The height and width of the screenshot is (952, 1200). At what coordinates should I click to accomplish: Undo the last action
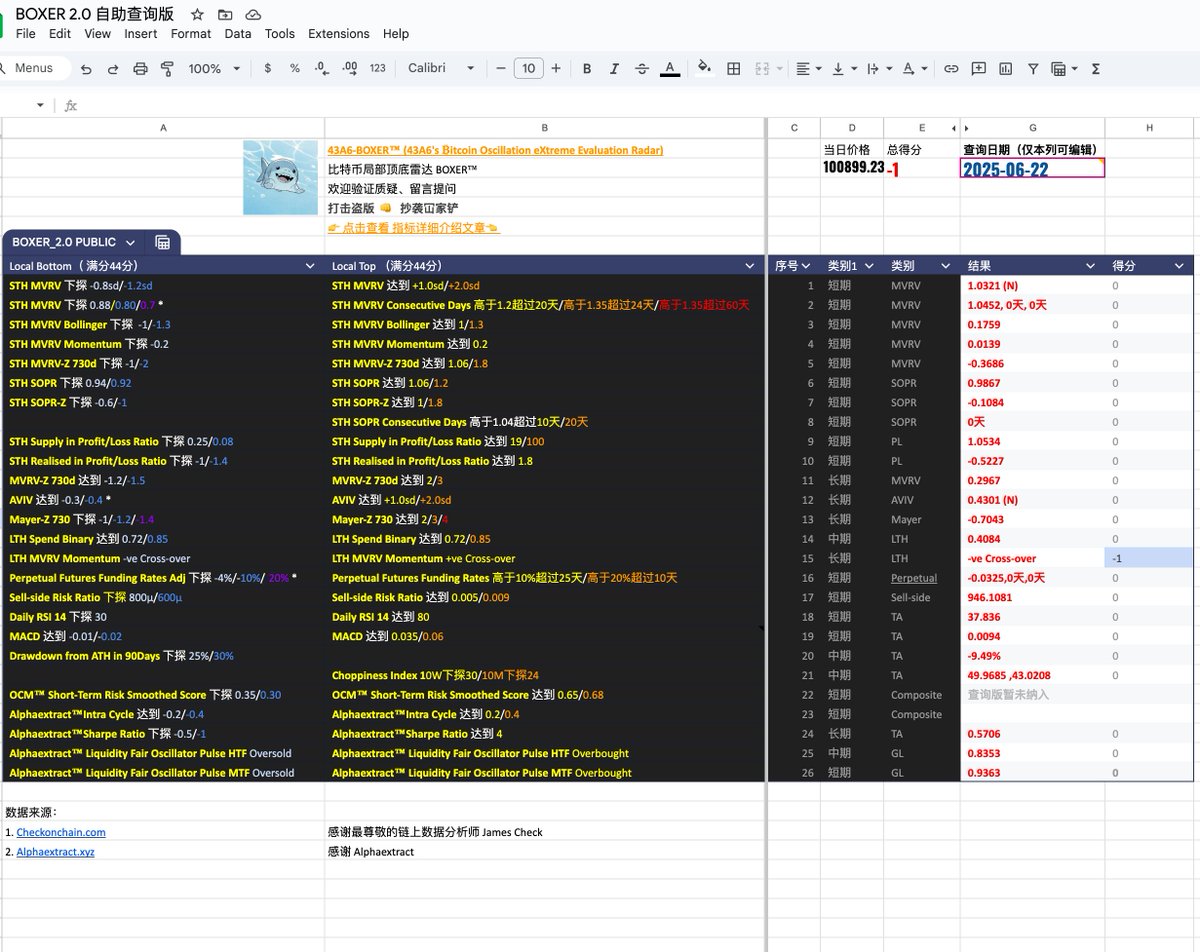(86, 69)
